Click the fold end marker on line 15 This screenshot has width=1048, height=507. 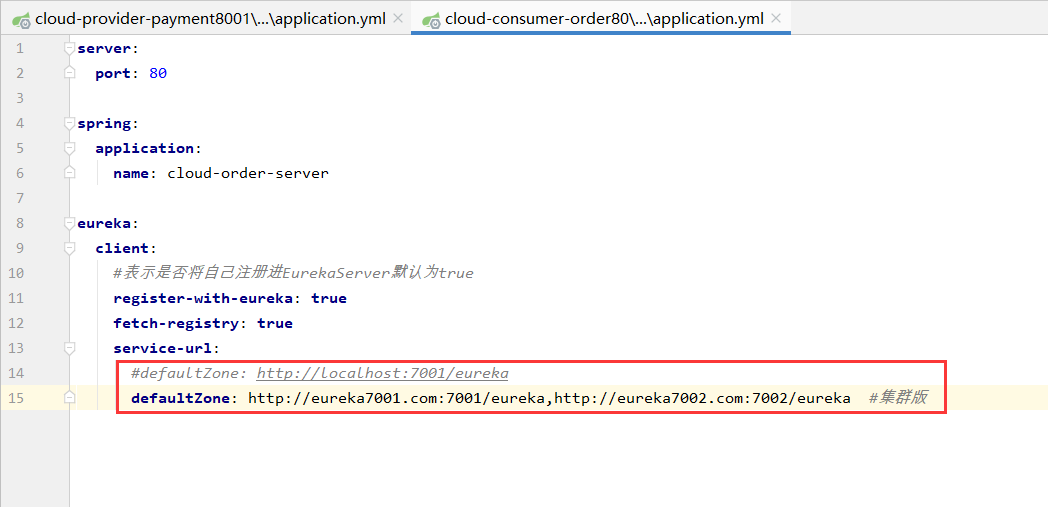(69, 398)
